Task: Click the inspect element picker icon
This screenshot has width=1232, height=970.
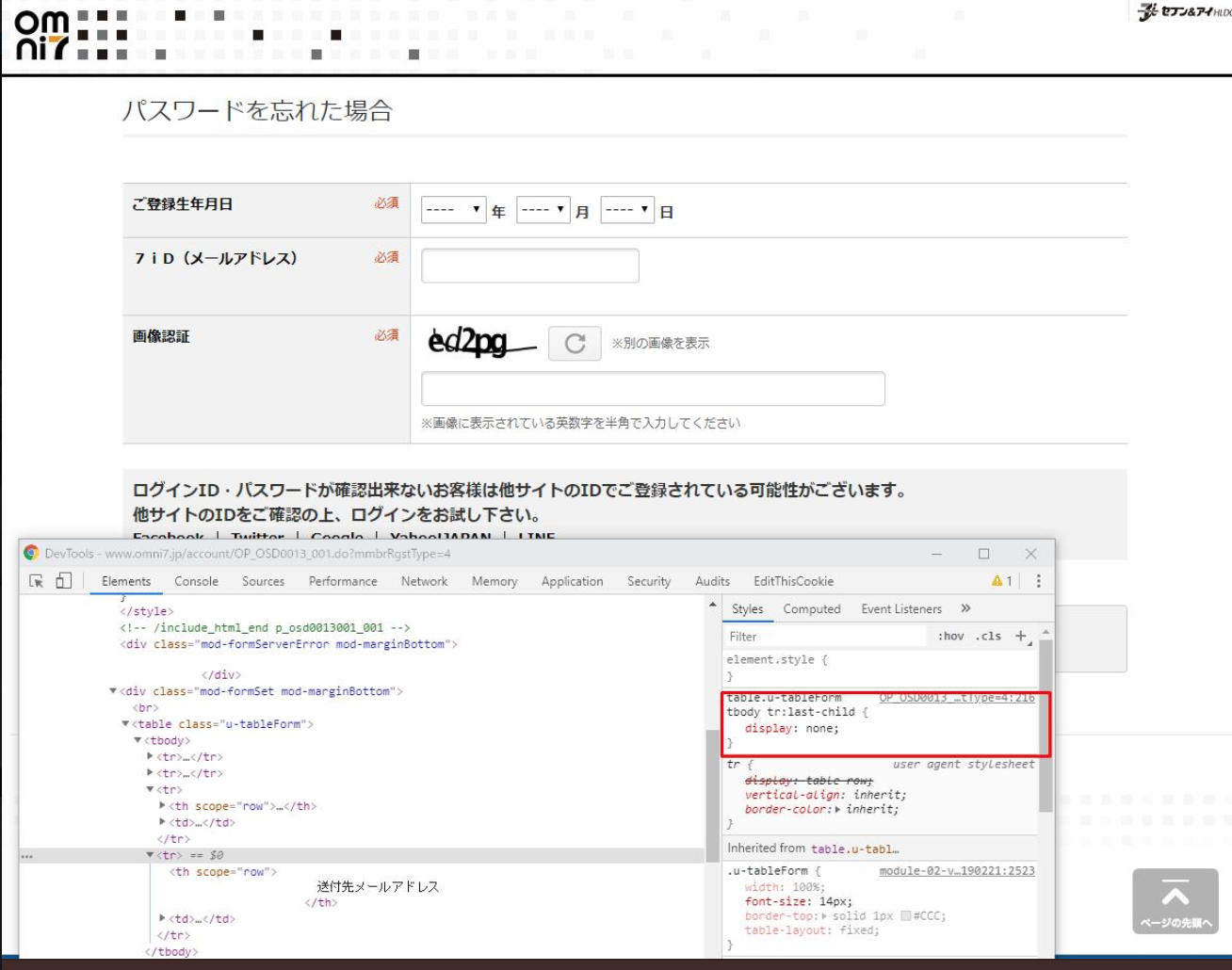Action: click(37, 581)
